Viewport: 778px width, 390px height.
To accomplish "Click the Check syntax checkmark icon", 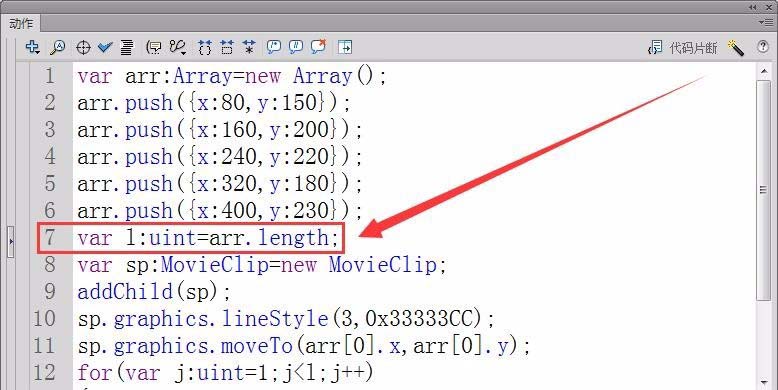I will click(105, 47).
